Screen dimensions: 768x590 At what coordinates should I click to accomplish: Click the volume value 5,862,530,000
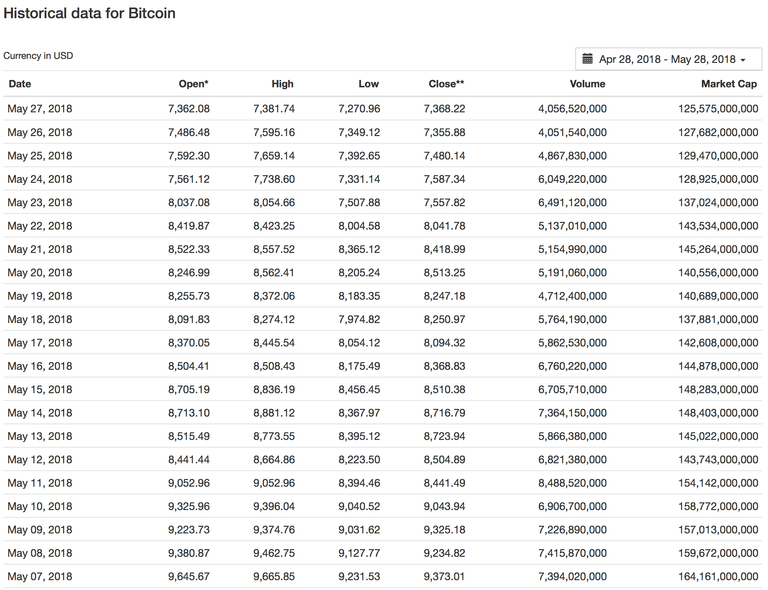[x=573, y=343]
